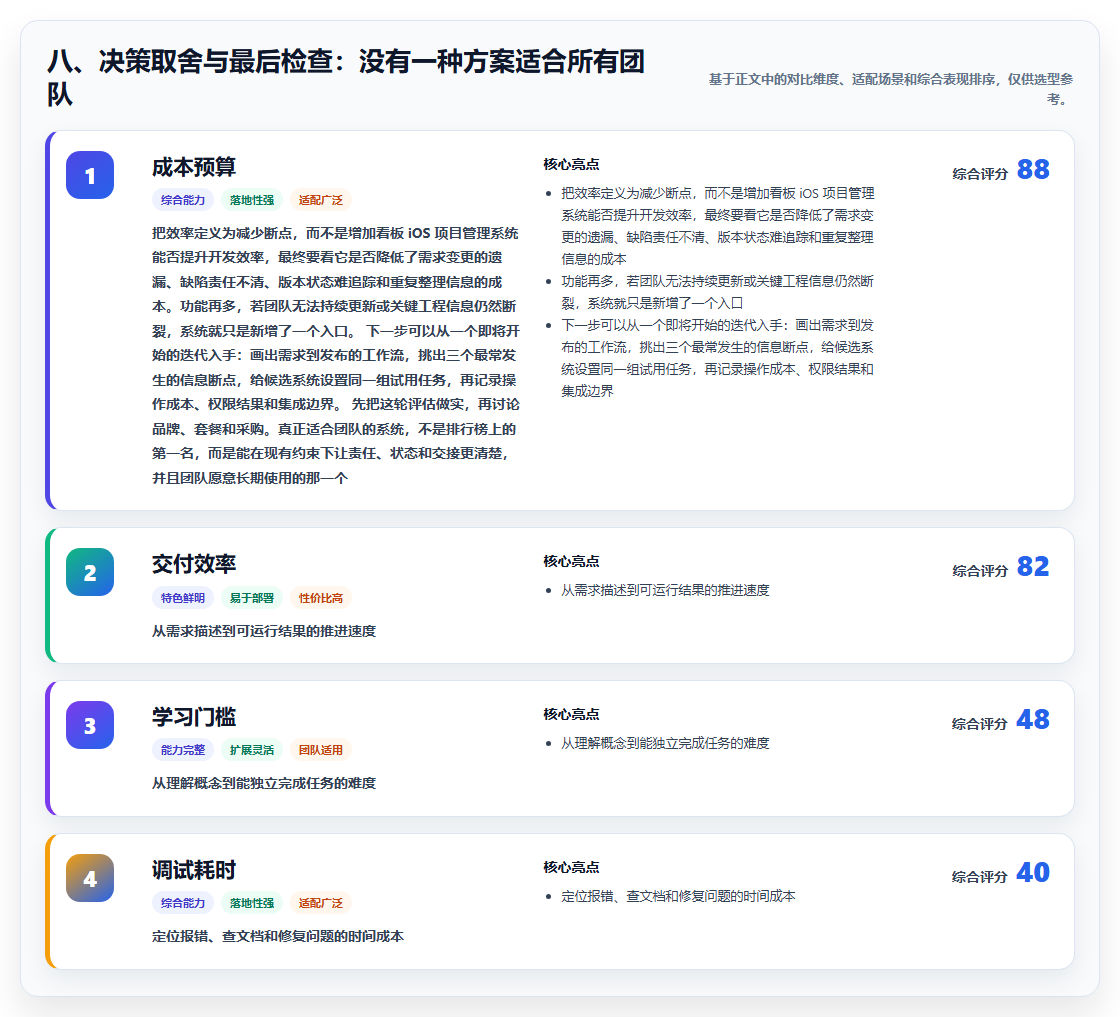Click 适配广泛 tag under 调试耗时
1120x1017 pixels.
321,903
